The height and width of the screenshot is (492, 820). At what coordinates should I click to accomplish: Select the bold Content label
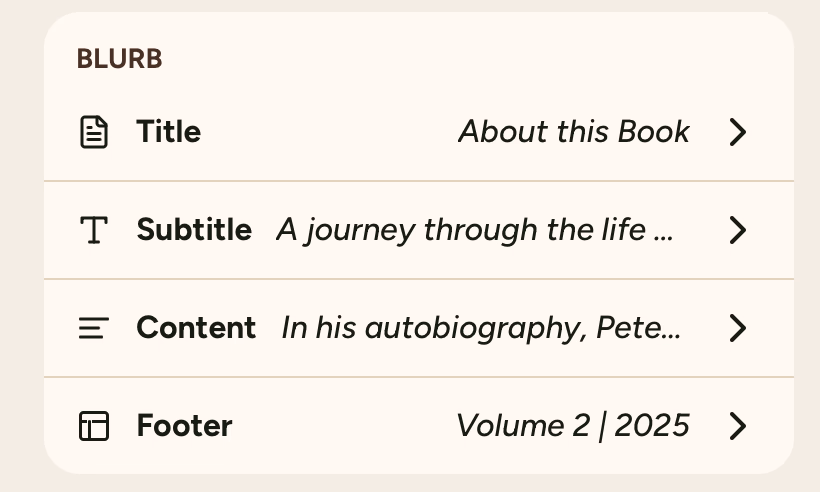(x=196, y=328)
